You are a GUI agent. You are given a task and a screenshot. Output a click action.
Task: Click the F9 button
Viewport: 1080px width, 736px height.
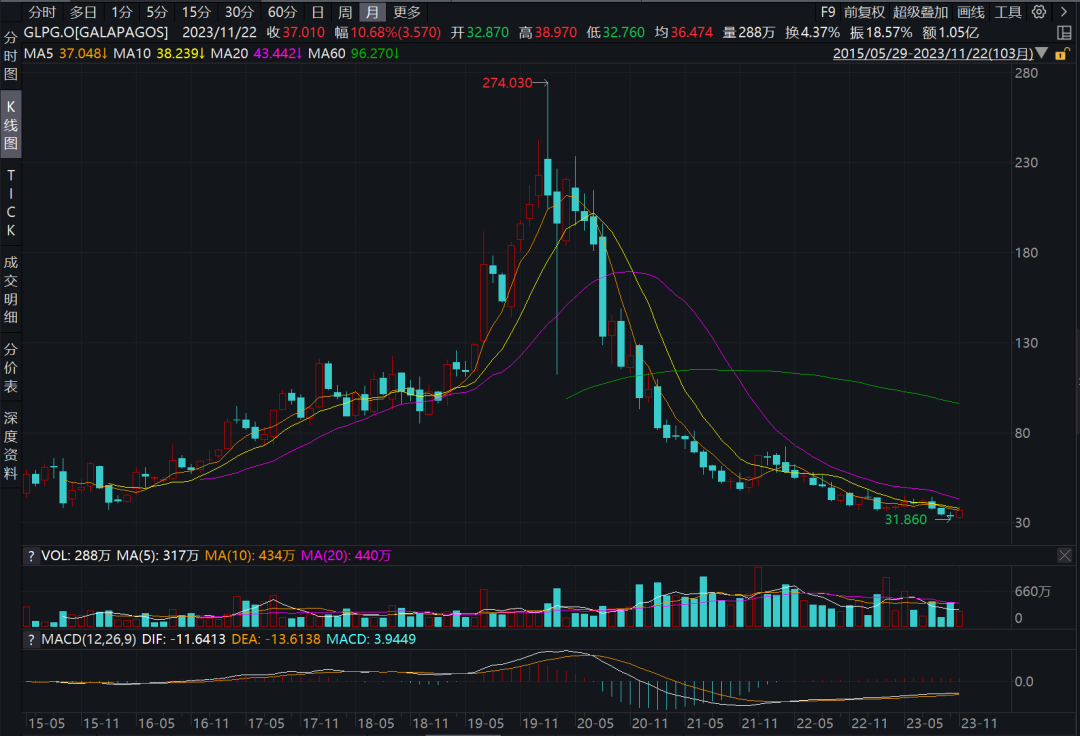pos(827,13)
